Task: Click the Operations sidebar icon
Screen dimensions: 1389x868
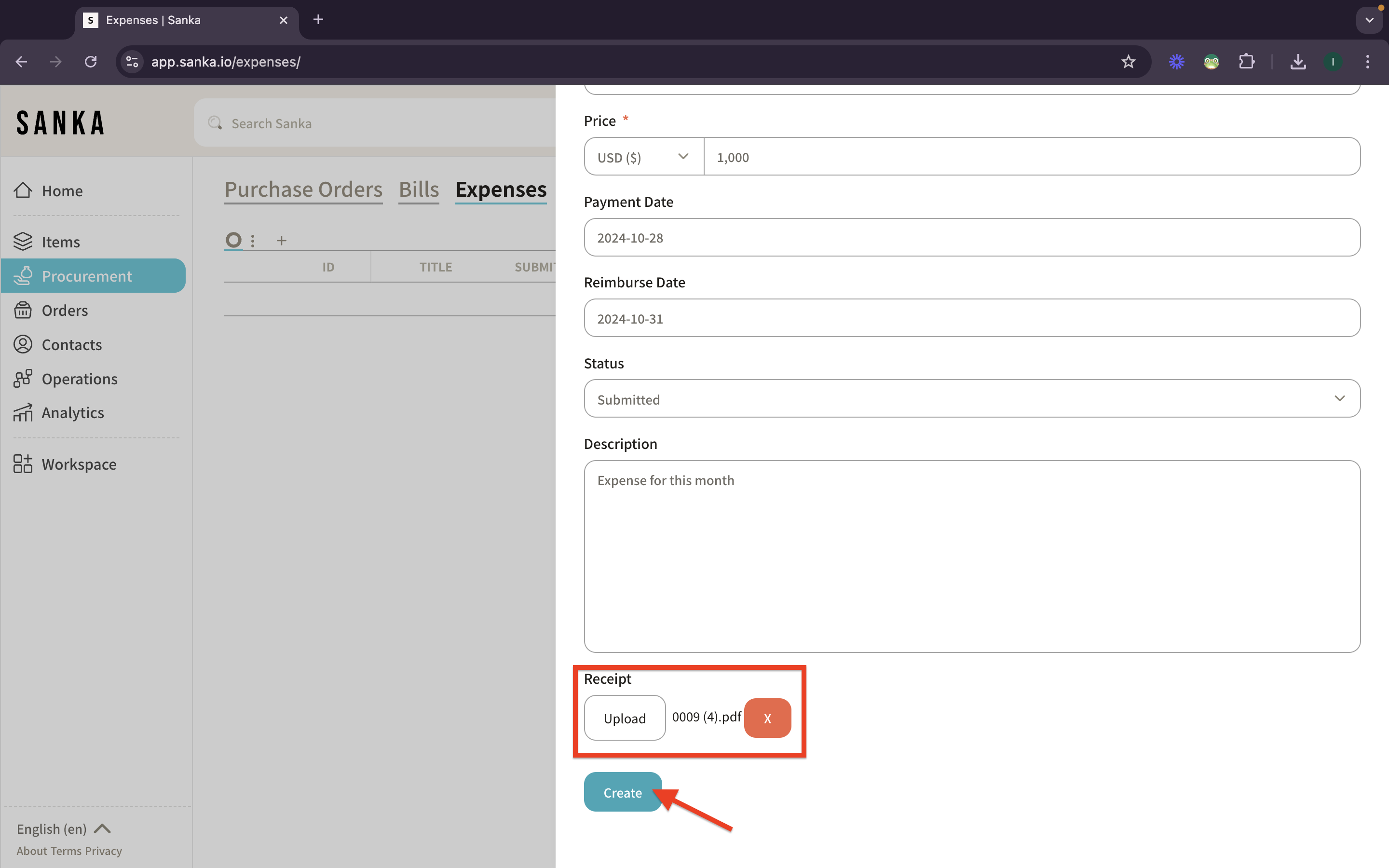Action: [23, 379]
